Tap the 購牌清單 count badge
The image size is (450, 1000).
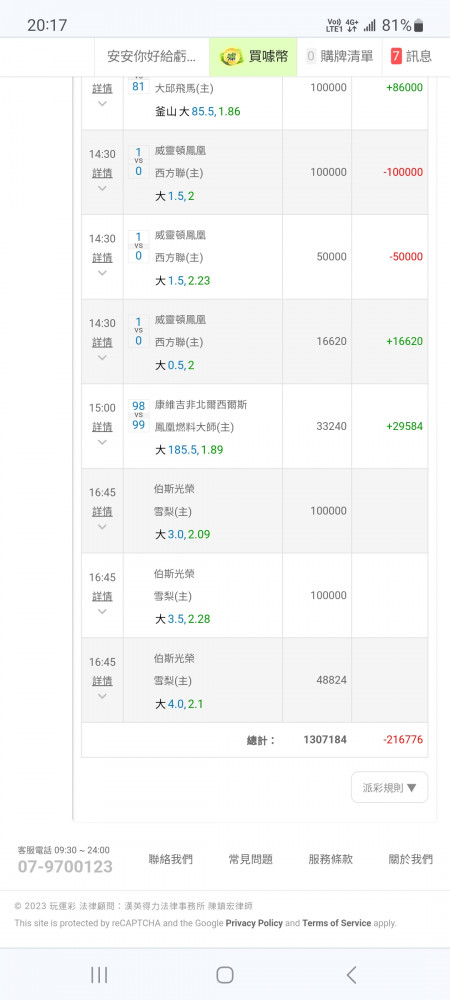tap(311, 56)
